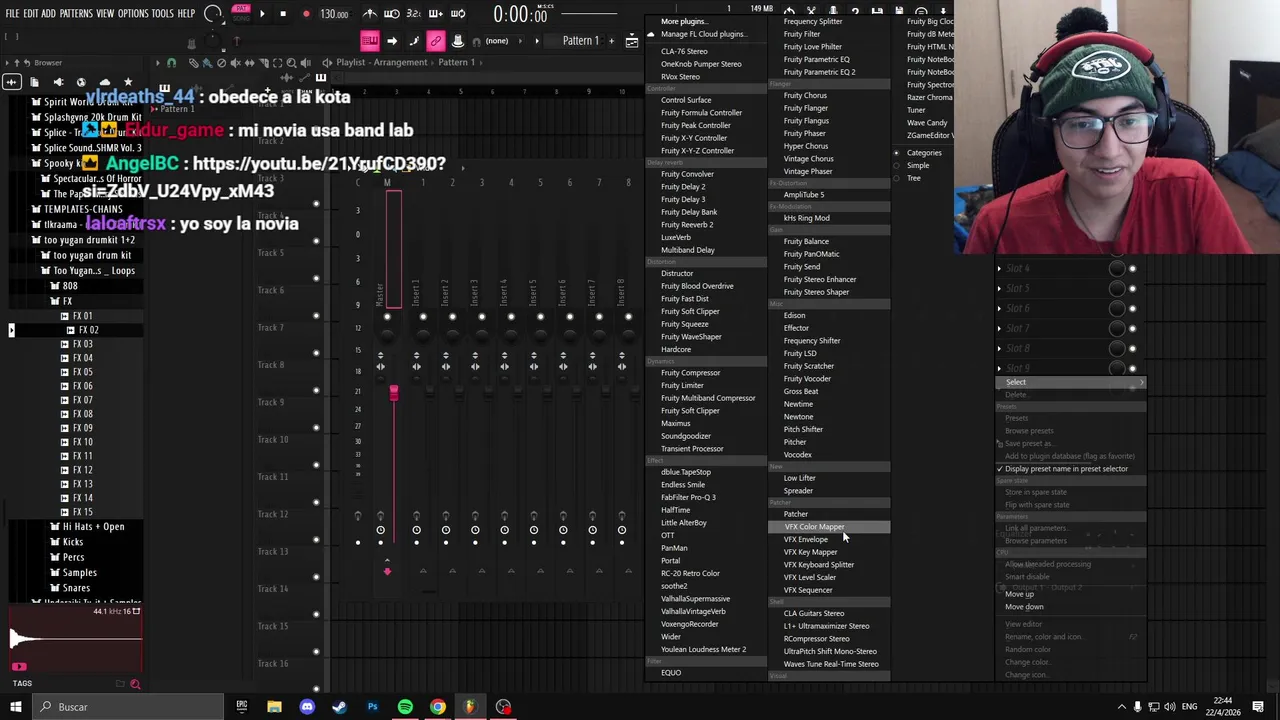The image size is (1280, 720).
Task: Choose VFX Color Mapper plugin
Action: (x=828, y=527)
